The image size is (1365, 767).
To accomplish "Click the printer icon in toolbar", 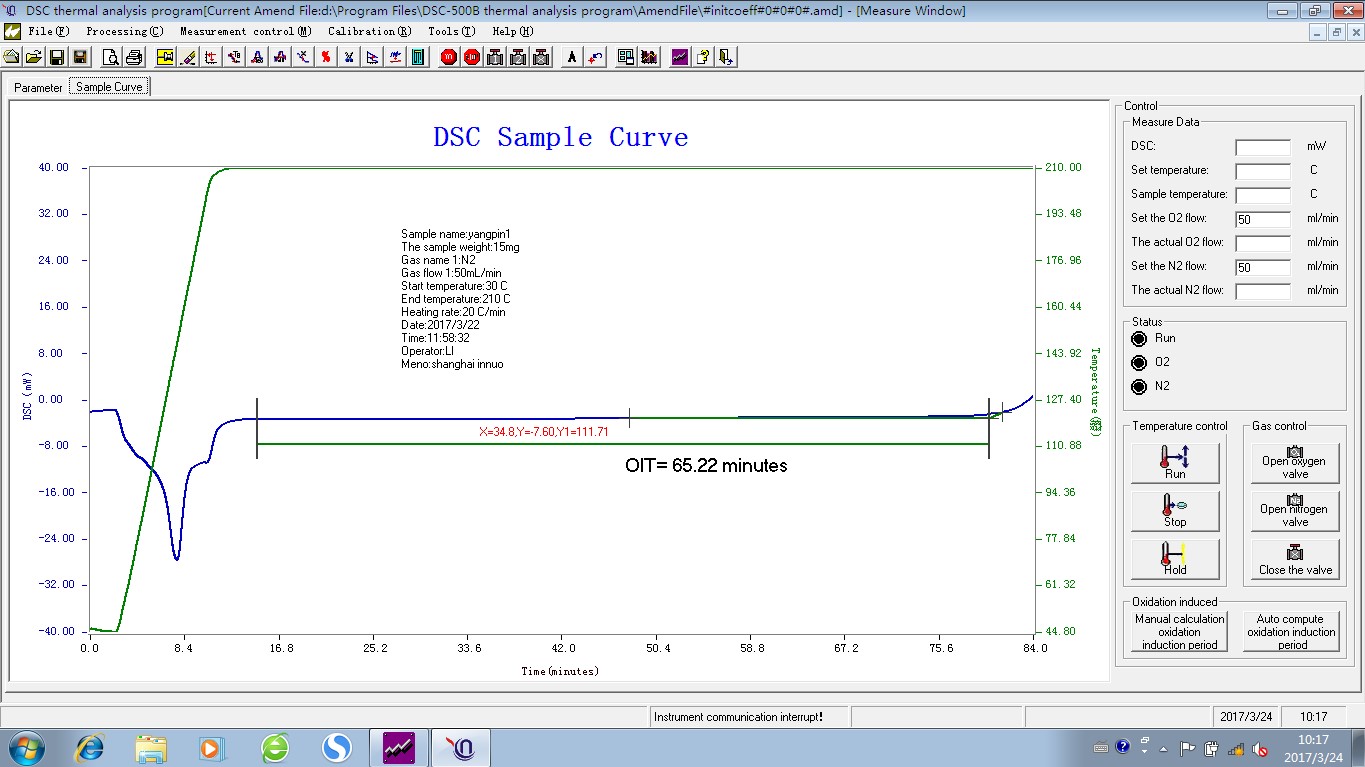I will 134,57.
